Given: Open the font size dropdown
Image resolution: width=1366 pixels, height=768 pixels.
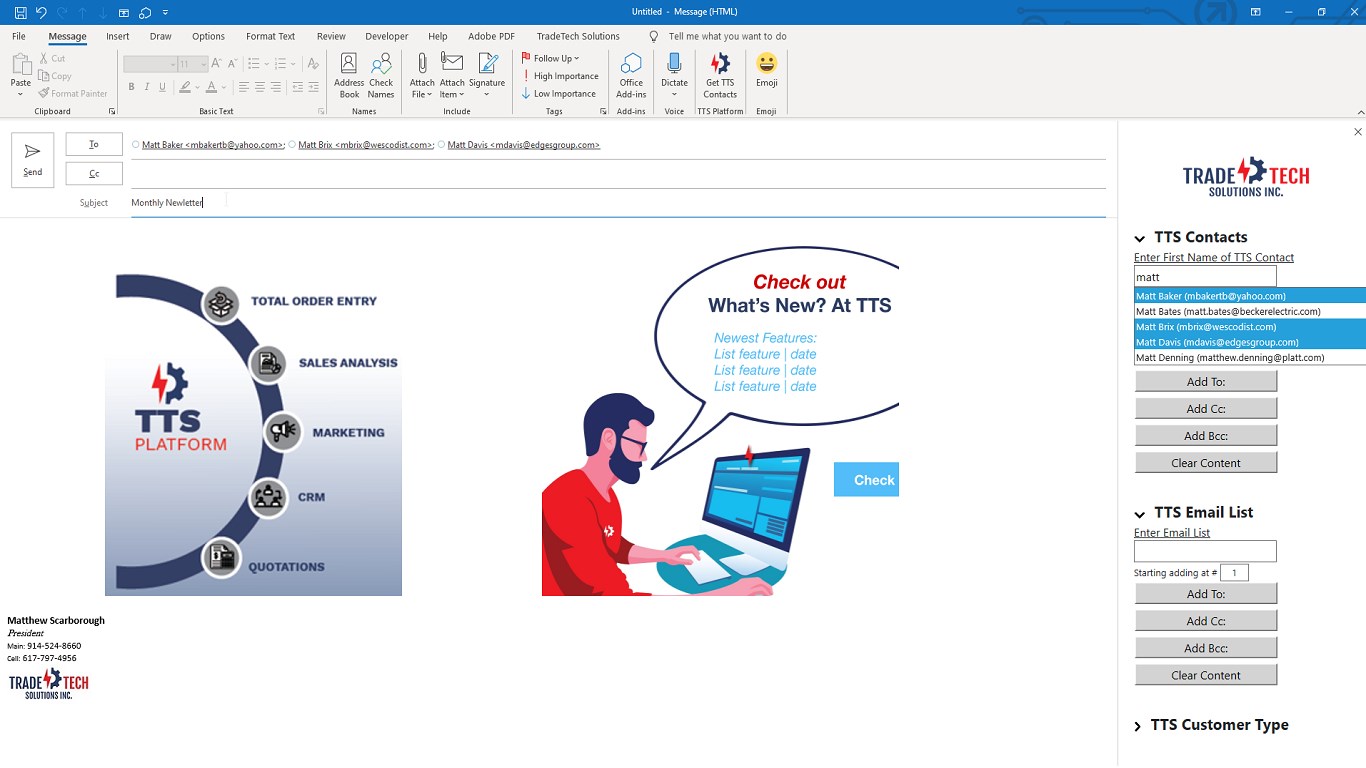Looking at the screenshot, I should tap(204, 64).
